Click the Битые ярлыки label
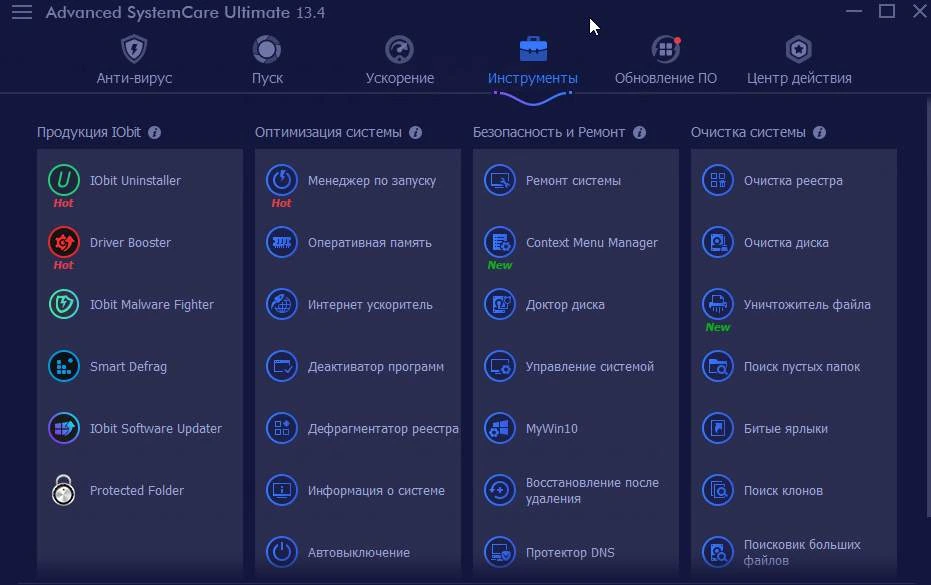This screenshot has height=585, width=931. click(x=786, y=428)
